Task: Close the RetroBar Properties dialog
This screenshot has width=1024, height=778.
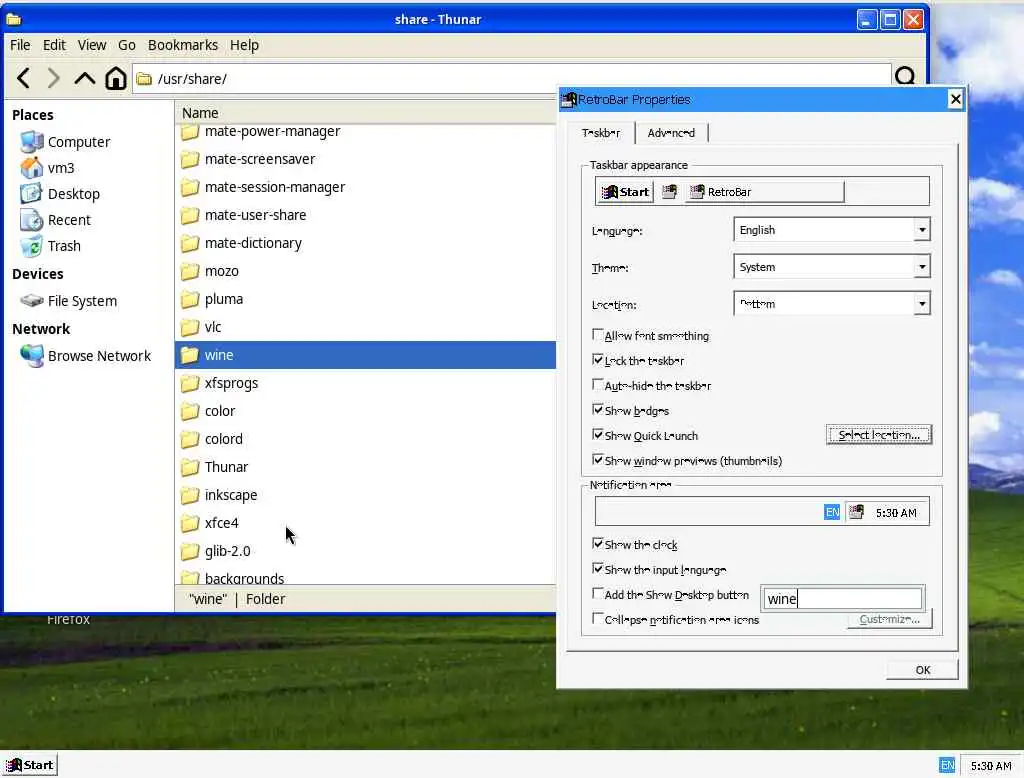Action: 955,99
